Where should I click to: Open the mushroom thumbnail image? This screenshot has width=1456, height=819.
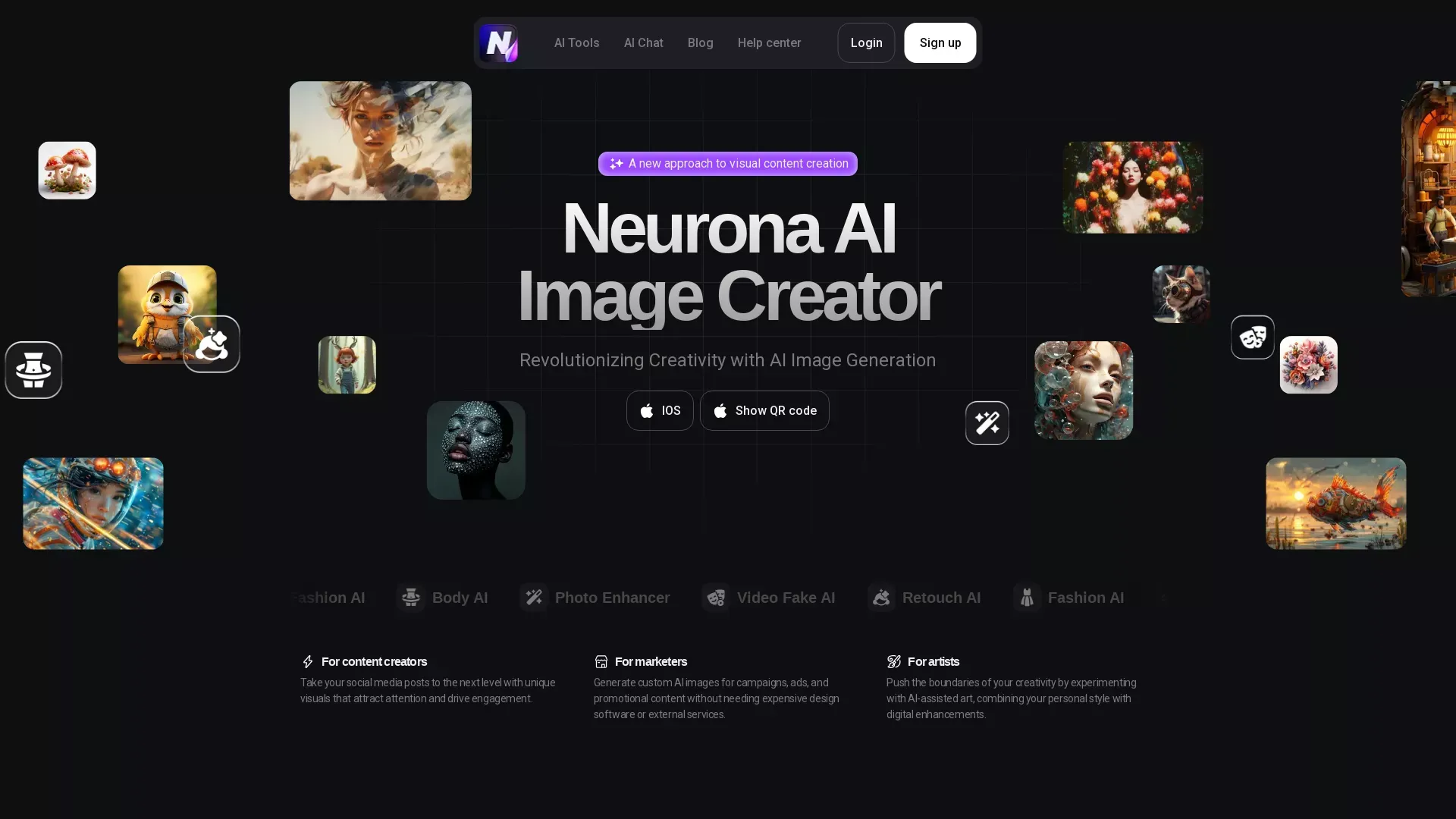point(67,171)
